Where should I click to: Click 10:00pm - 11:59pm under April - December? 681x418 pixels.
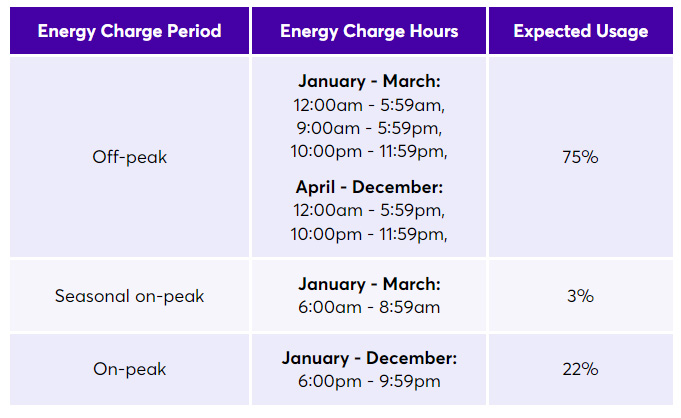[x=369, y=233]
